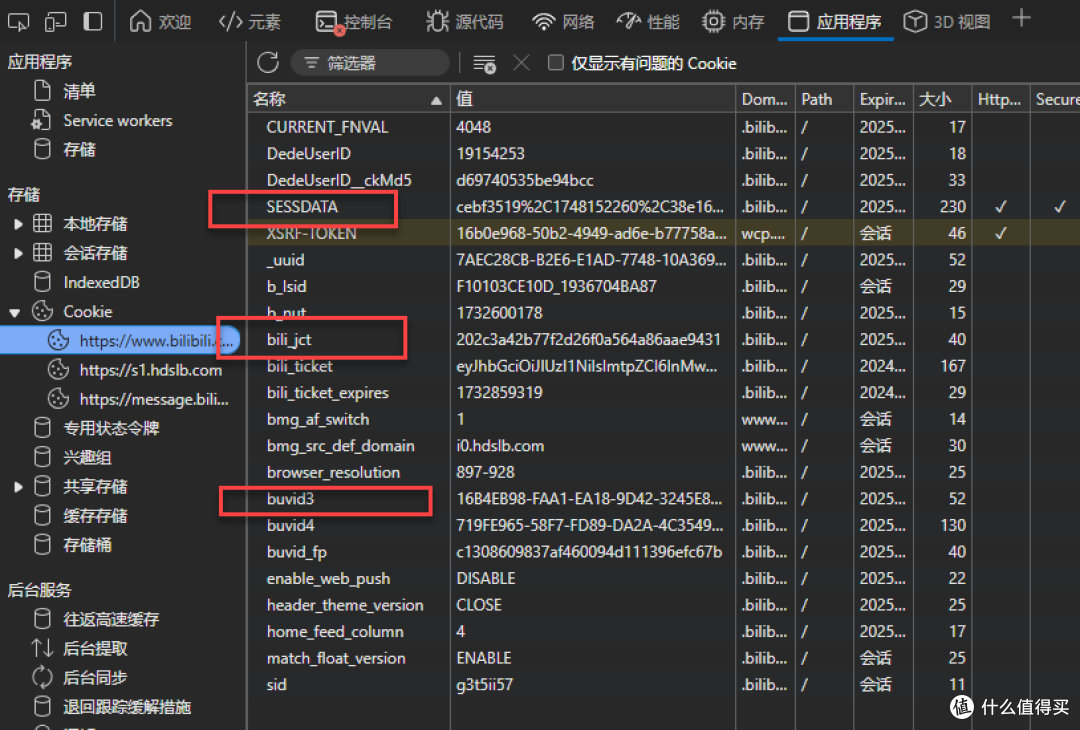Sort by Path column header
Viewport: 1080px width, 730px height.
point(824,99)
